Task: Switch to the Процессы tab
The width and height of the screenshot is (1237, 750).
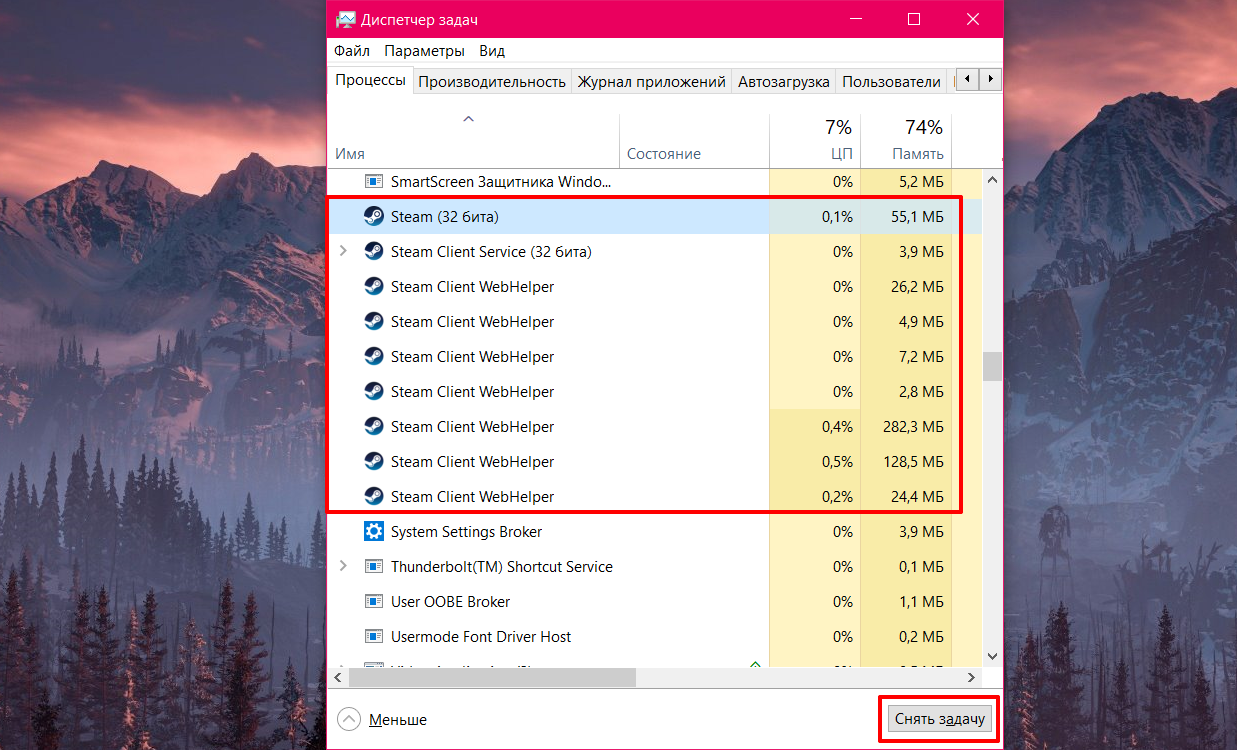Action: pos(370,80)
